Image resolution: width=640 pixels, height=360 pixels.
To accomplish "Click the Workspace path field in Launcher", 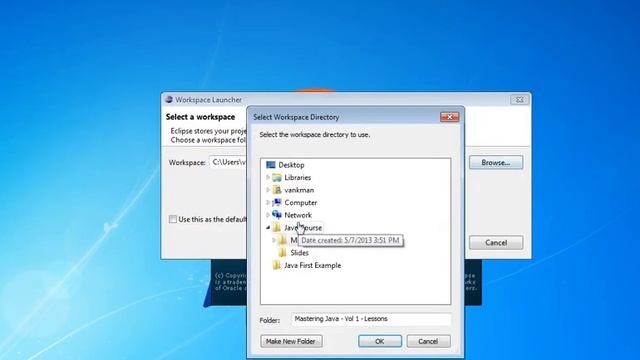I will (228, 162).
